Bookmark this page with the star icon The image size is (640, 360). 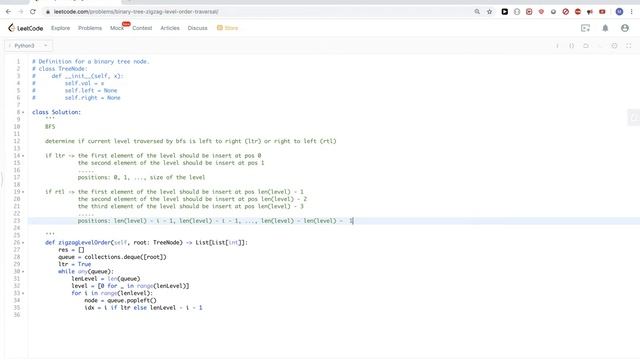tap(489, 12)
